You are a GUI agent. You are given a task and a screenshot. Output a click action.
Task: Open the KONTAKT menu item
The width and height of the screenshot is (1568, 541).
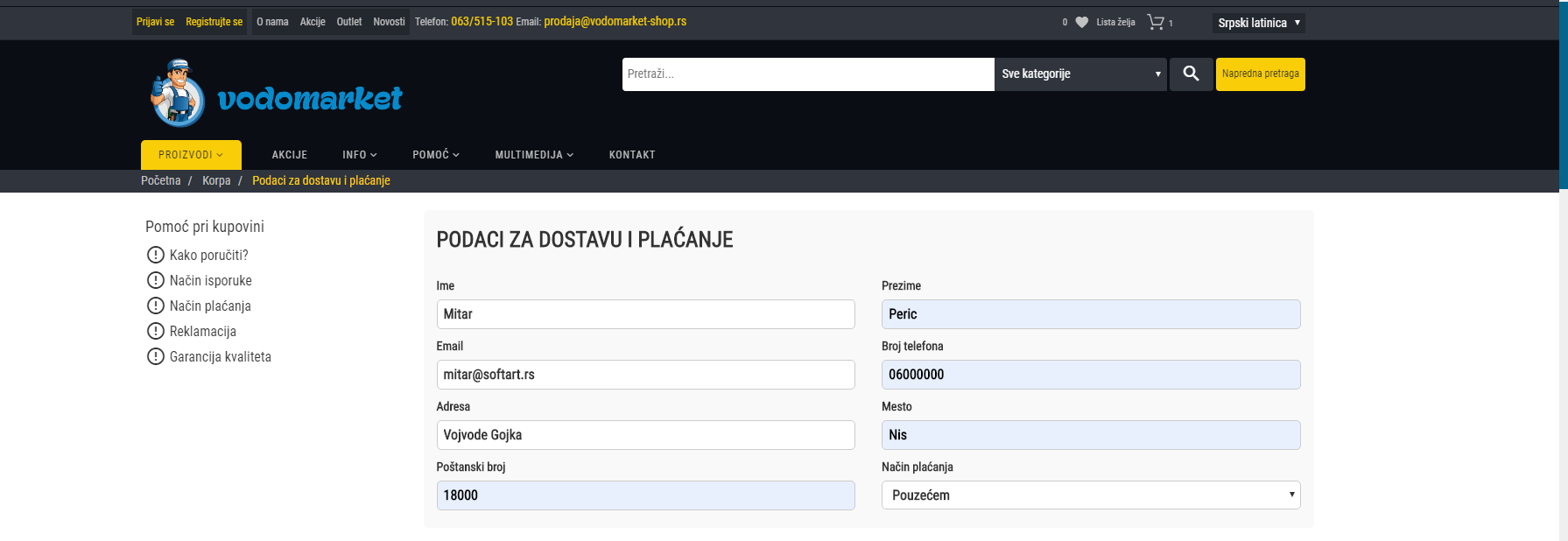coord(632,155)
